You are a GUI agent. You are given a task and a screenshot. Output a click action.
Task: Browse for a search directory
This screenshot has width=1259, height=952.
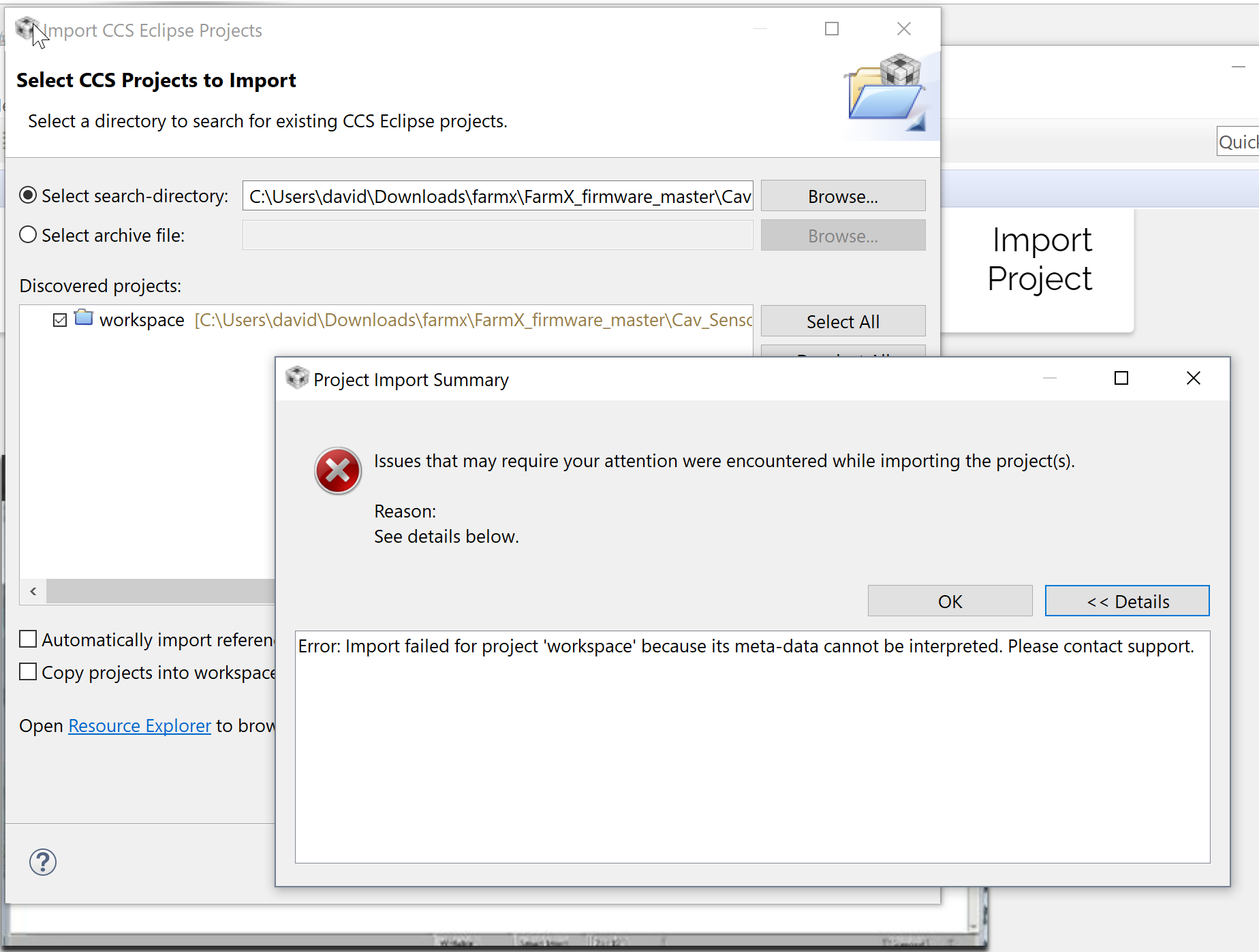(843, 196)
